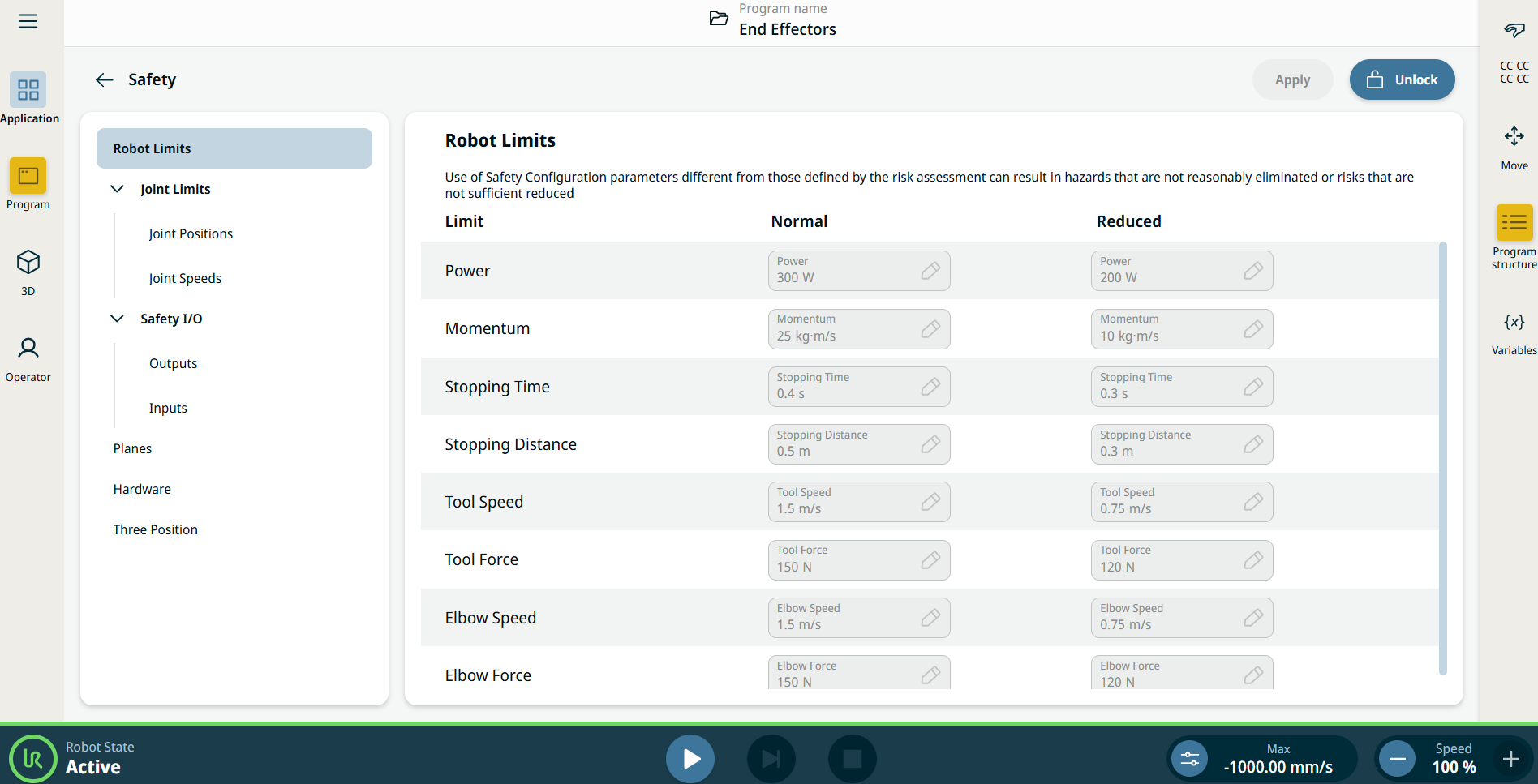This screenshot has height=784, width=1538.
Task: Edit the Normal Power limit field
Action: click(858, 271)
